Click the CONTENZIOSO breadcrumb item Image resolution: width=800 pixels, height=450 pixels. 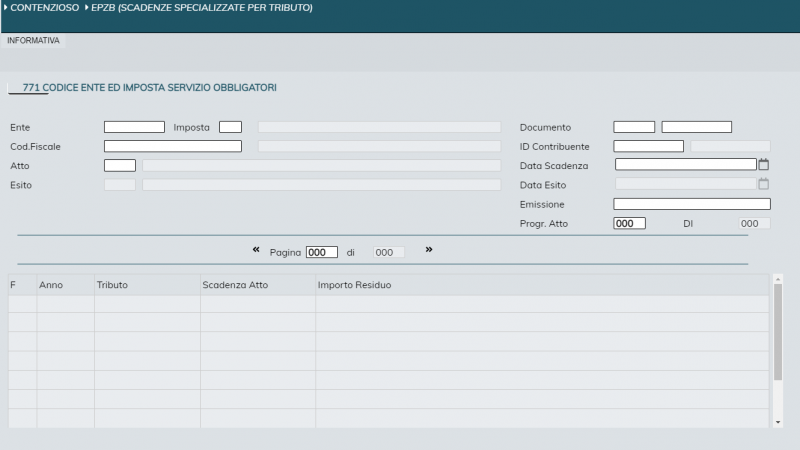pos(45,8)
